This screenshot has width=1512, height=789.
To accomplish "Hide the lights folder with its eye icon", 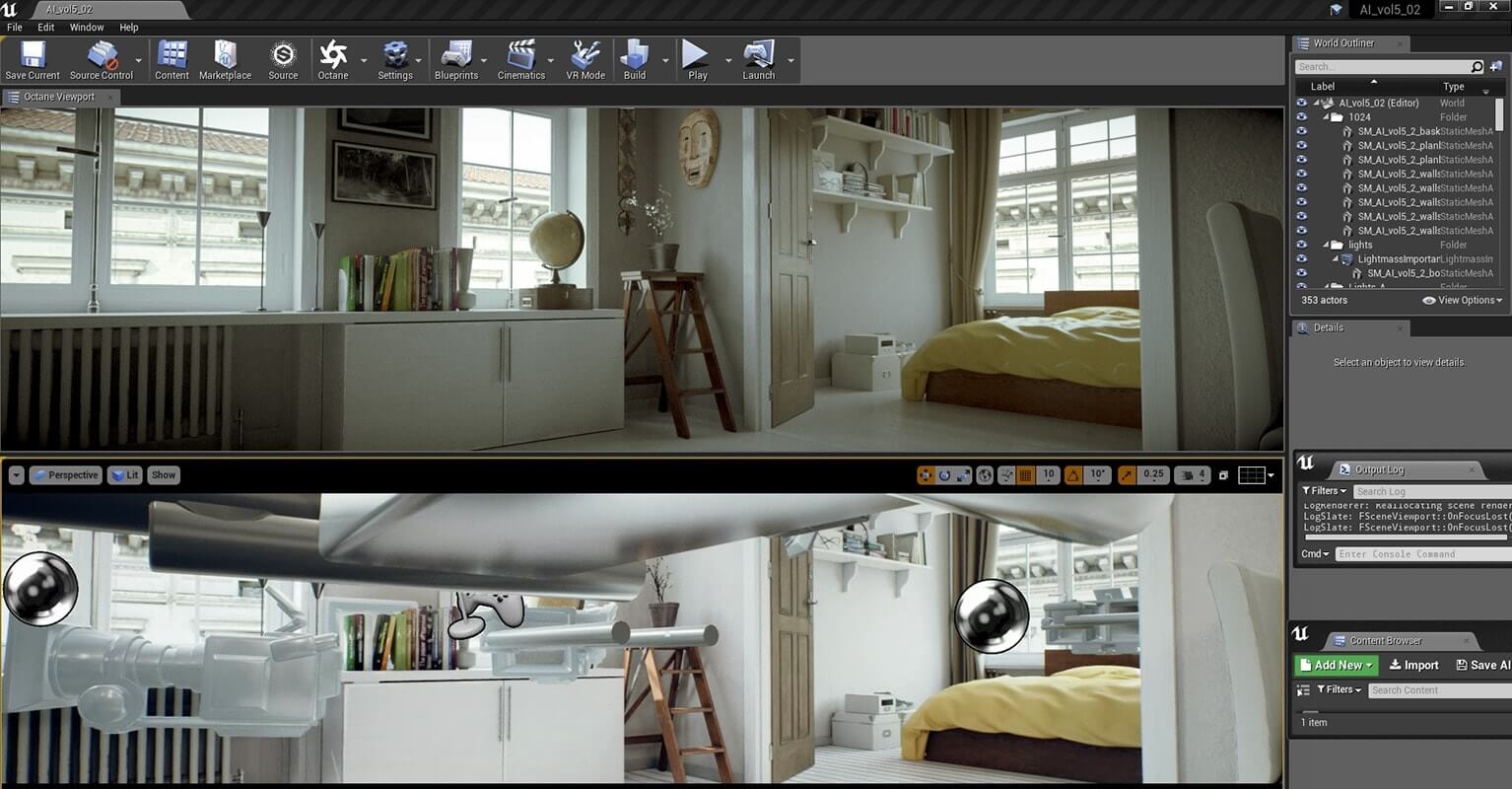I will [1301, 245].
